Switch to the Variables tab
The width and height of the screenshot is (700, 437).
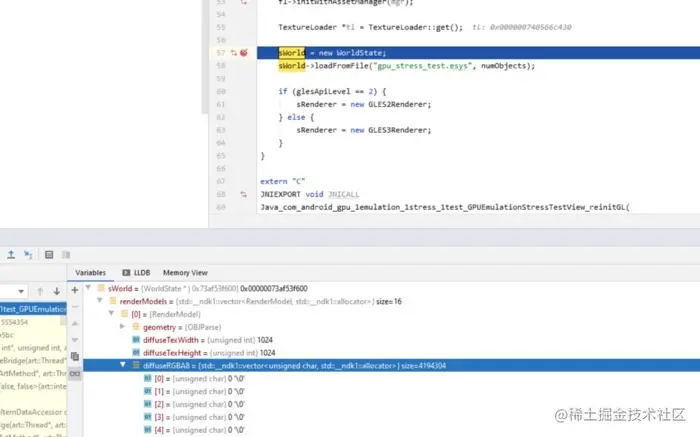click(91, 273)
